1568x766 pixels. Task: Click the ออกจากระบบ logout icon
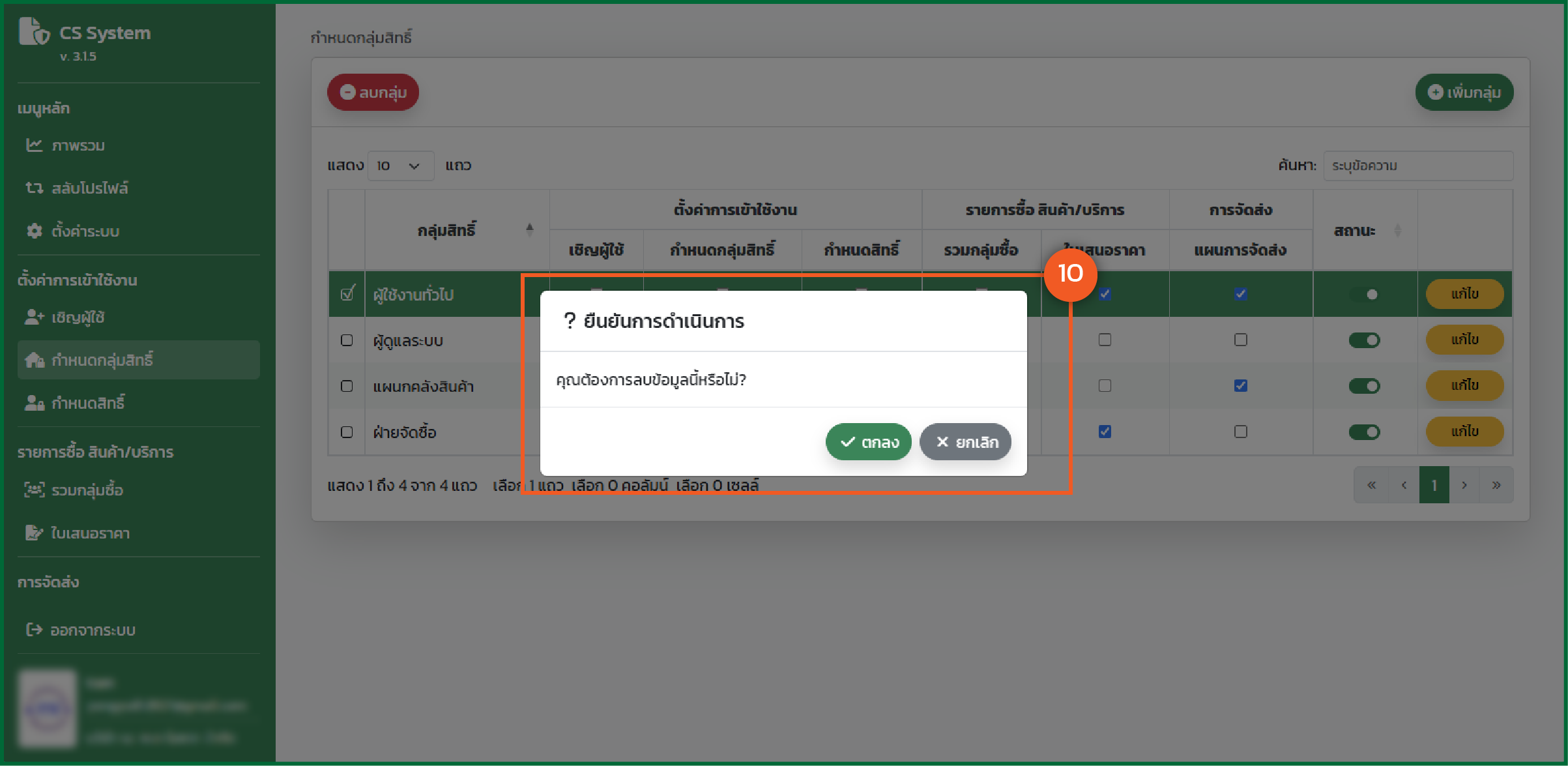click(34, 630)
